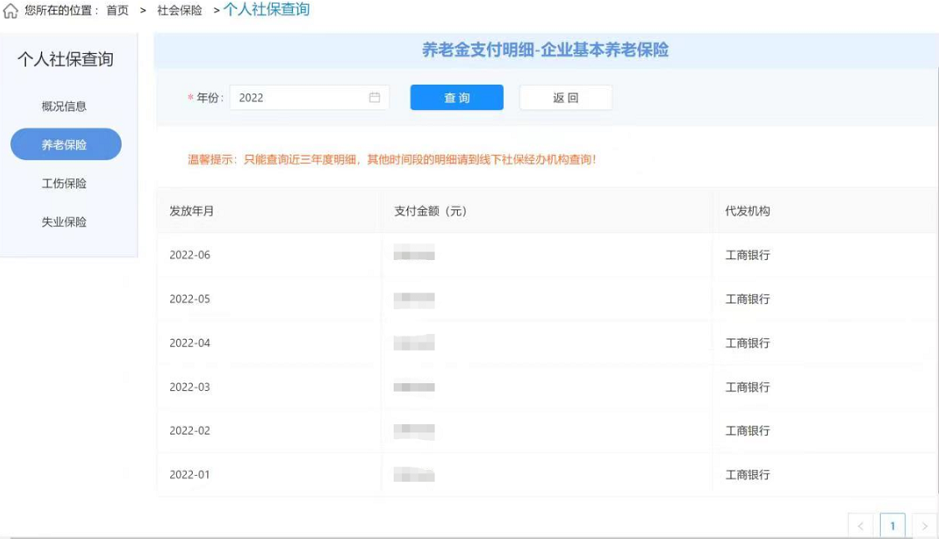The image size is (940, 539).
Task: Select page 1 in pagination
Action: coord(892,526)
